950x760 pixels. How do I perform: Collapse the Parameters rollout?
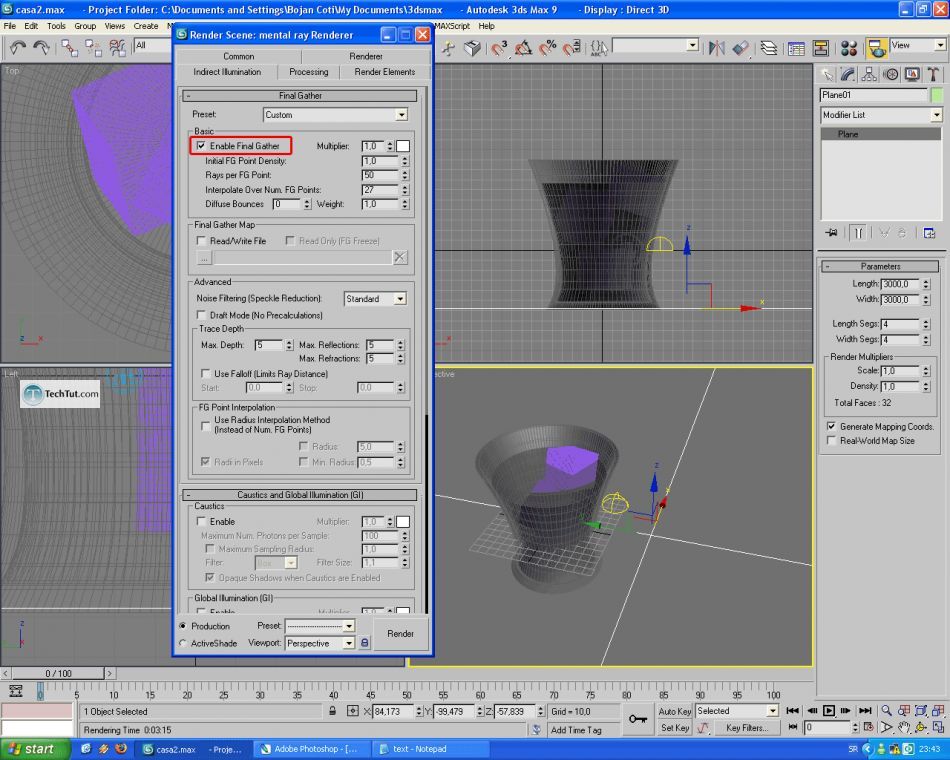pyautogui.click(x=880, y=266)
